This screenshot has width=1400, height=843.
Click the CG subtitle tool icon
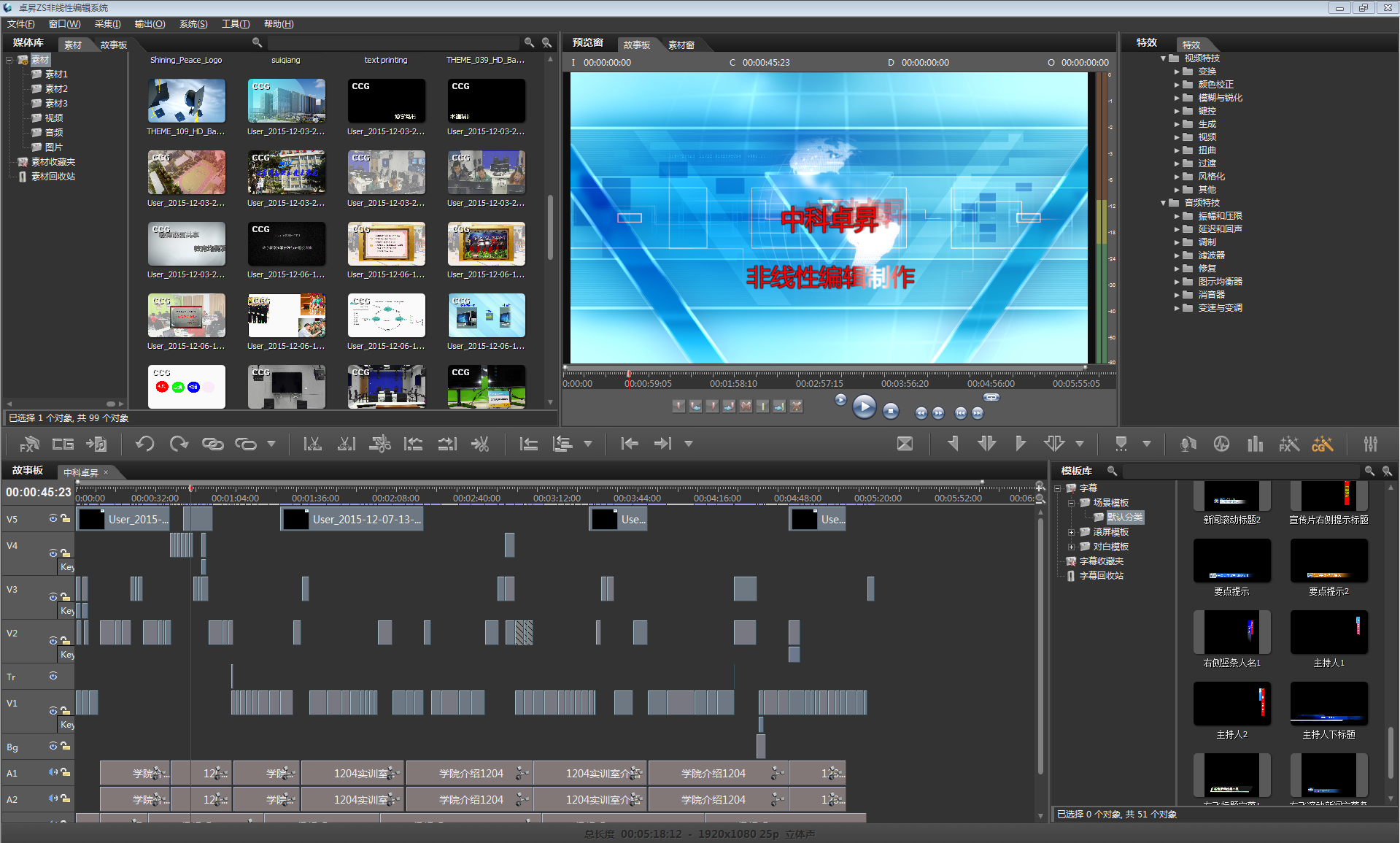[x=63, y=444]
